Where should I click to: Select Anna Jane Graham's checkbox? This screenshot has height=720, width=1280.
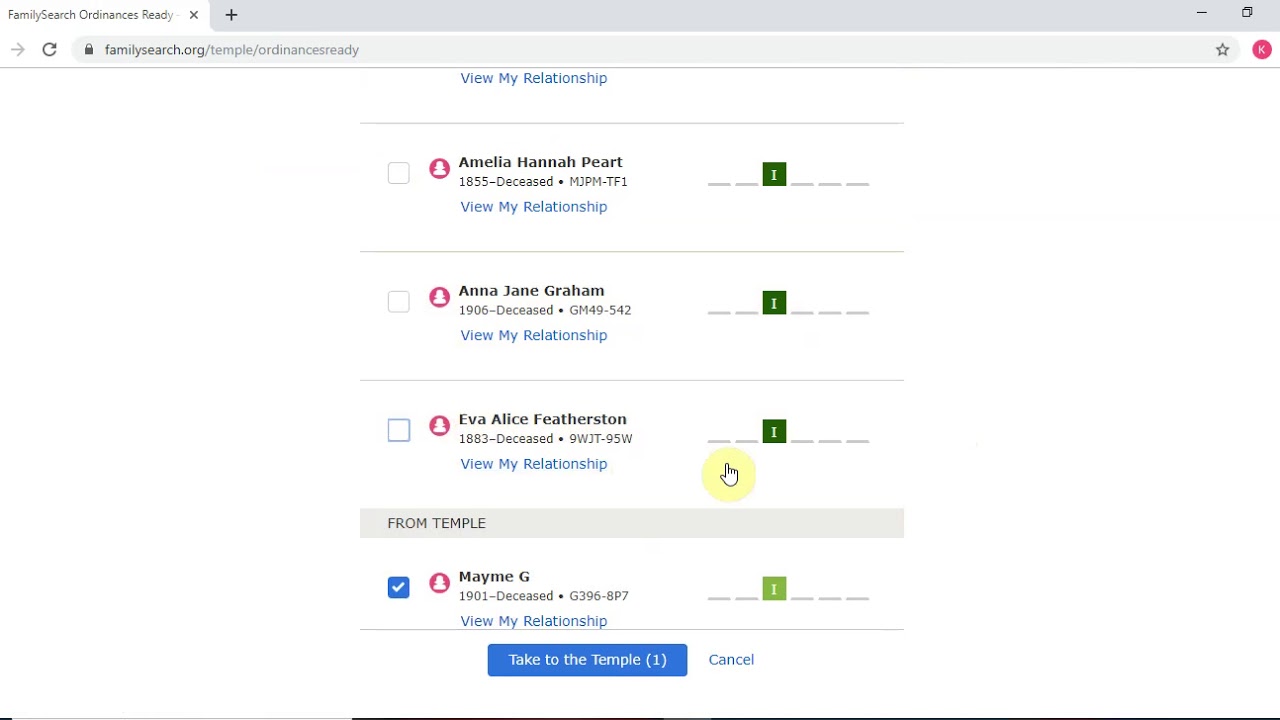[x=398, y=302]
